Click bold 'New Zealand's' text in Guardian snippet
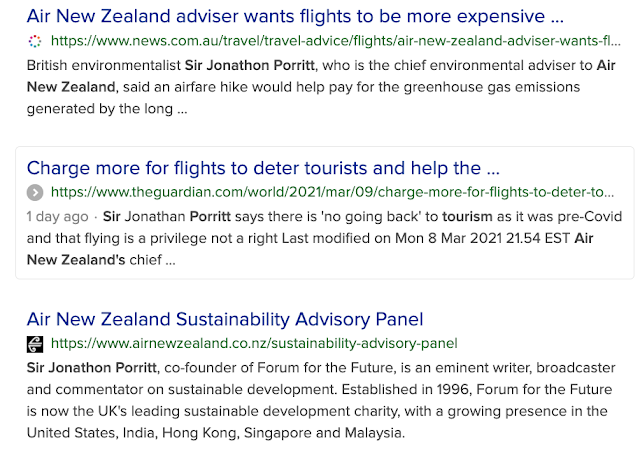The image size is (640, 453). (x=76, y=260)
